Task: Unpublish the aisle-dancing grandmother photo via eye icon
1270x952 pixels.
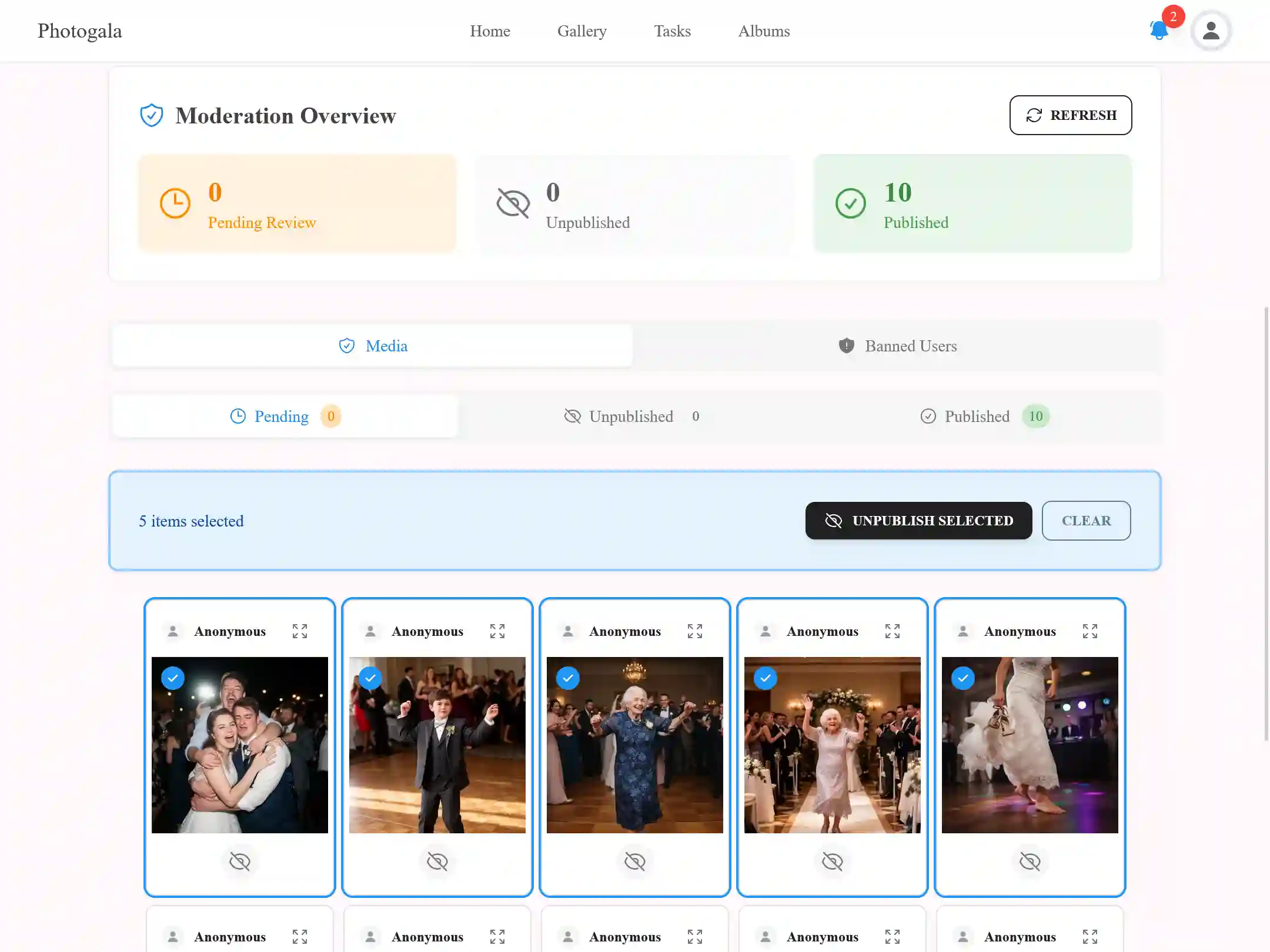Action: click(833, 862)
